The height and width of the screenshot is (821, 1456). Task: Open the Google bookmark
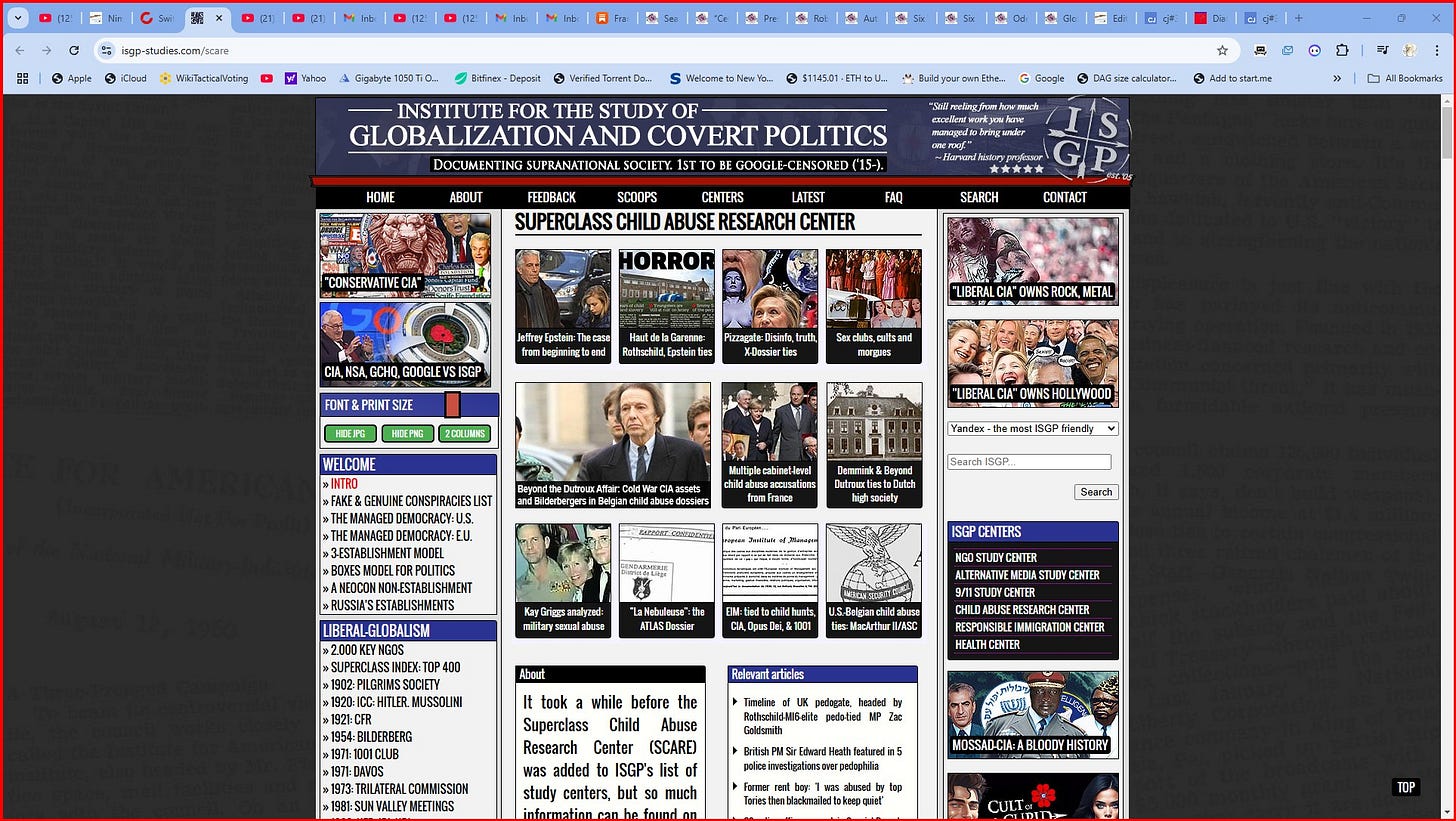[1041, 78]
